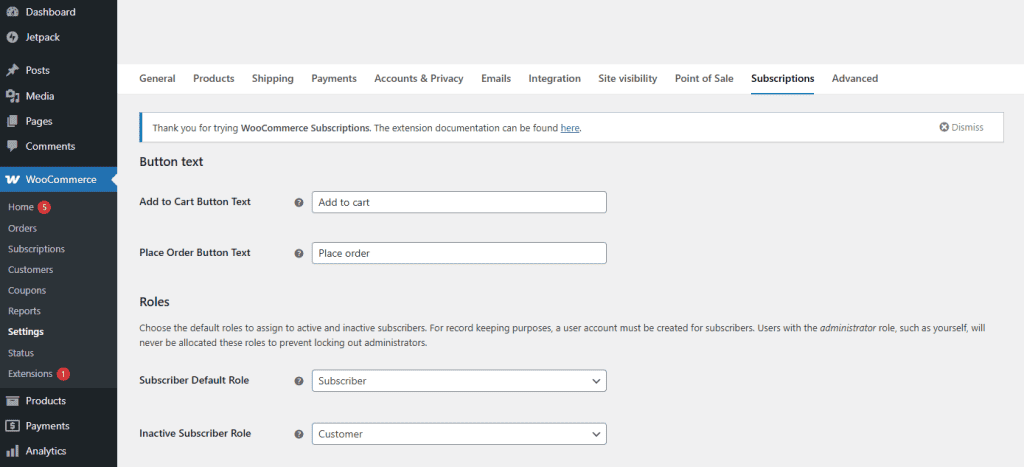Click the Jetpack menu label

click(x=42, y=37)
